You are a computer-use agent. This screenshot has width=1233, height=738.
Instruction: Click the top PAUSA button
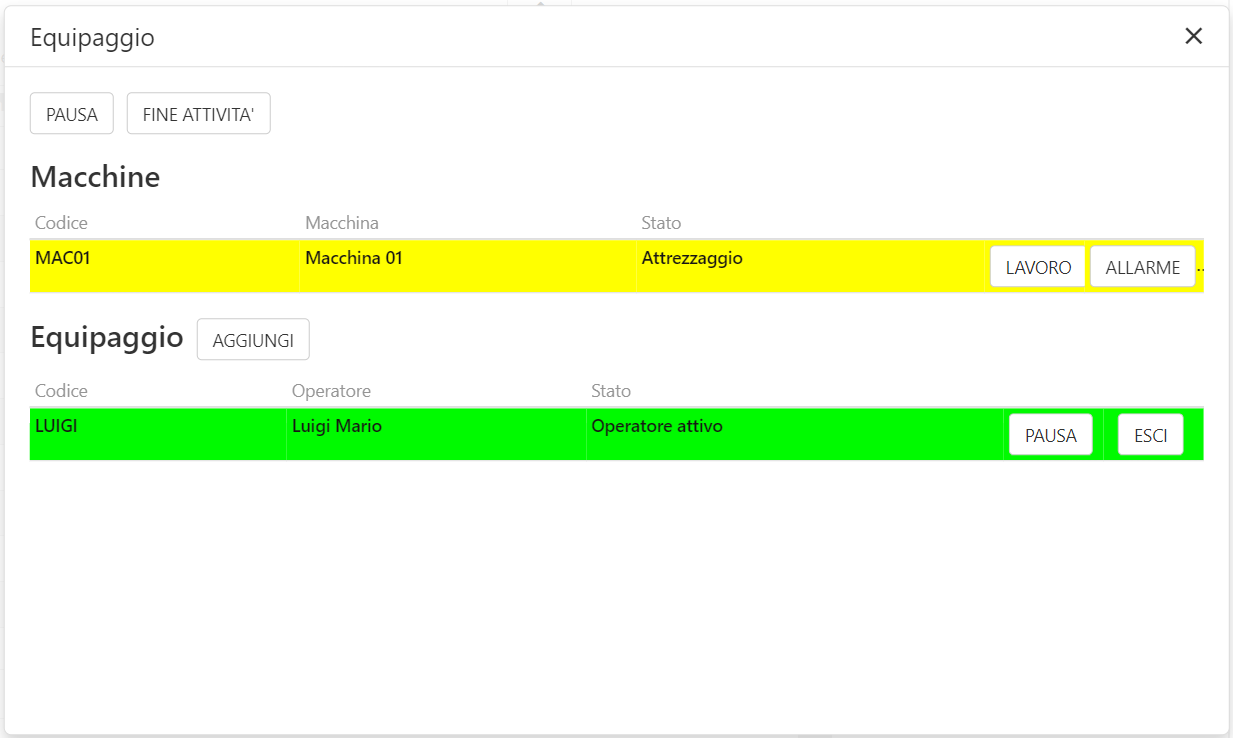point(72,114)
